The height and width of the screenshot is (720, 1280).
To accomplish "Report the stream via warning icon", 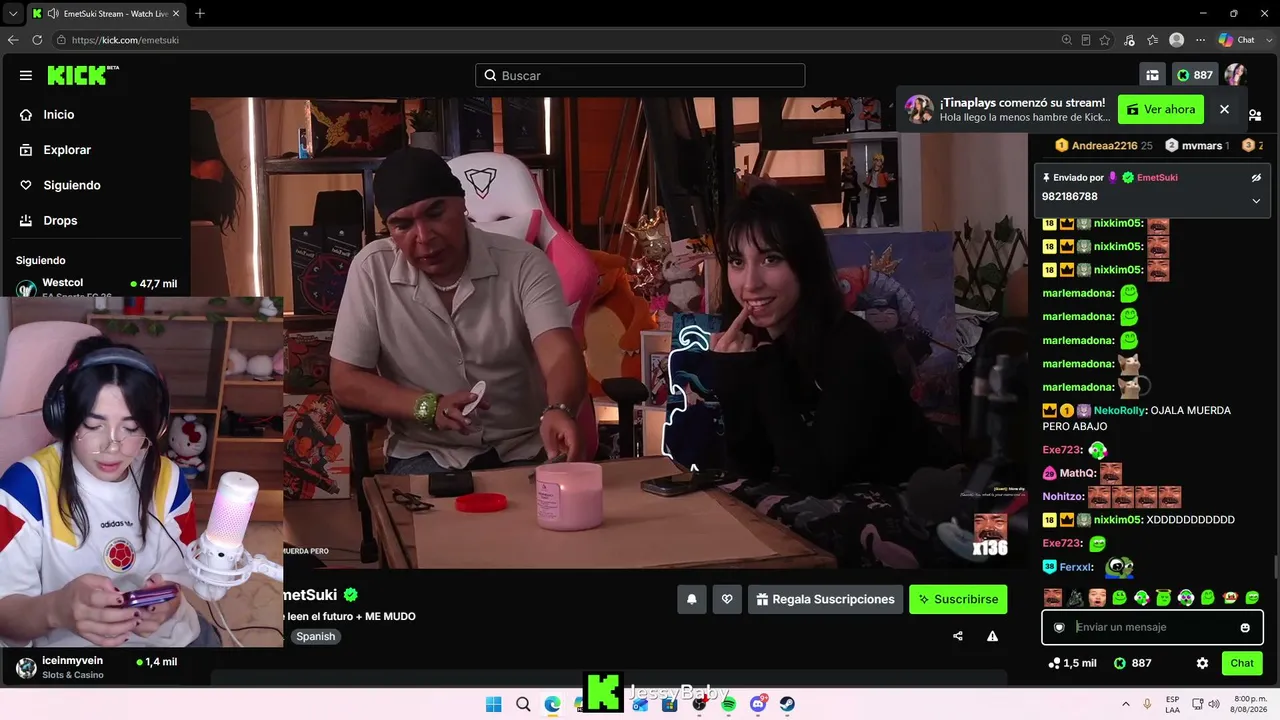I will [x=992, y=636].
